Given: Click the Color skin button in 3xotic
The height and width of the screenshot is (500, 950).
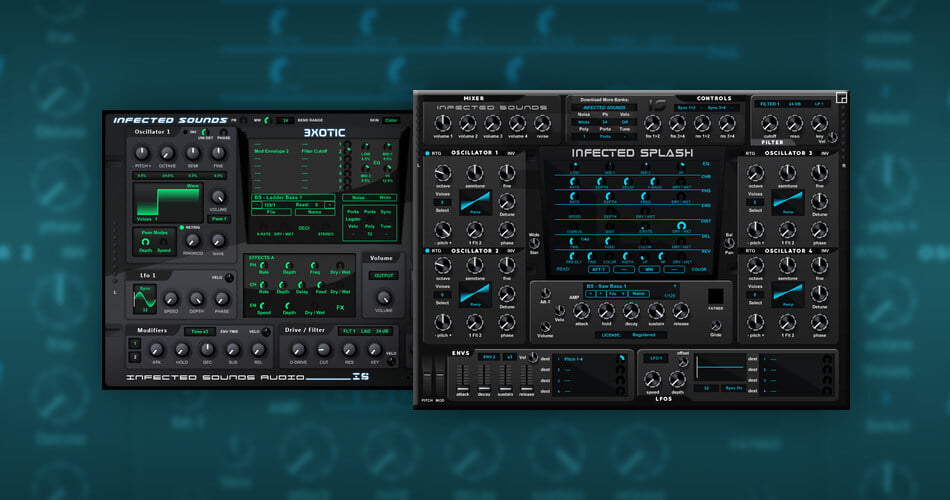Looking at the screenshot, I should pos(391,120).
